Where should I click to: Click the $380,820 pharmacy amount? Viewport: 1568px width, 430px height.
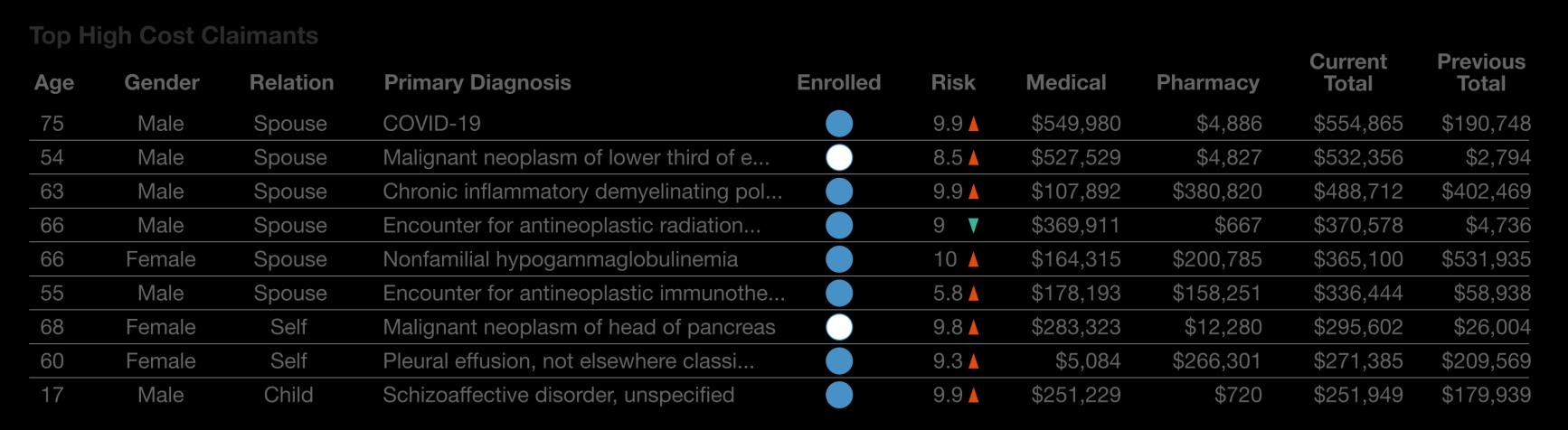coord(1216,192)
